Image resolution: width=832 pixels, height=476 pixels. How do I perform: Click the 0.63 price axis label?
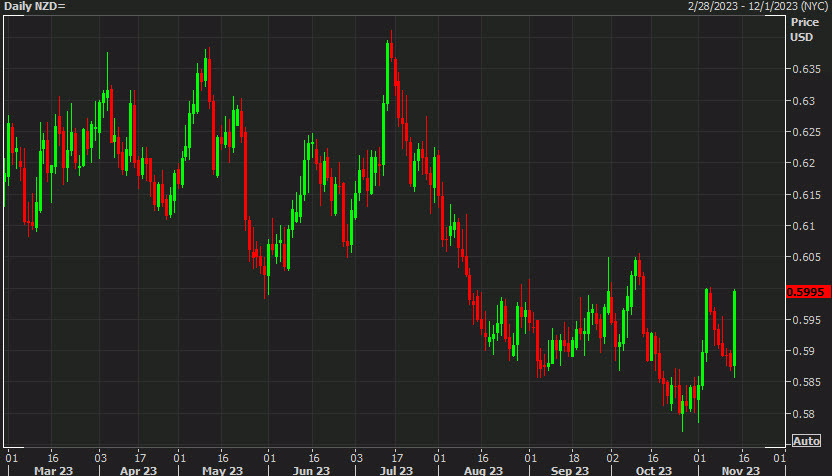(803, 101)
